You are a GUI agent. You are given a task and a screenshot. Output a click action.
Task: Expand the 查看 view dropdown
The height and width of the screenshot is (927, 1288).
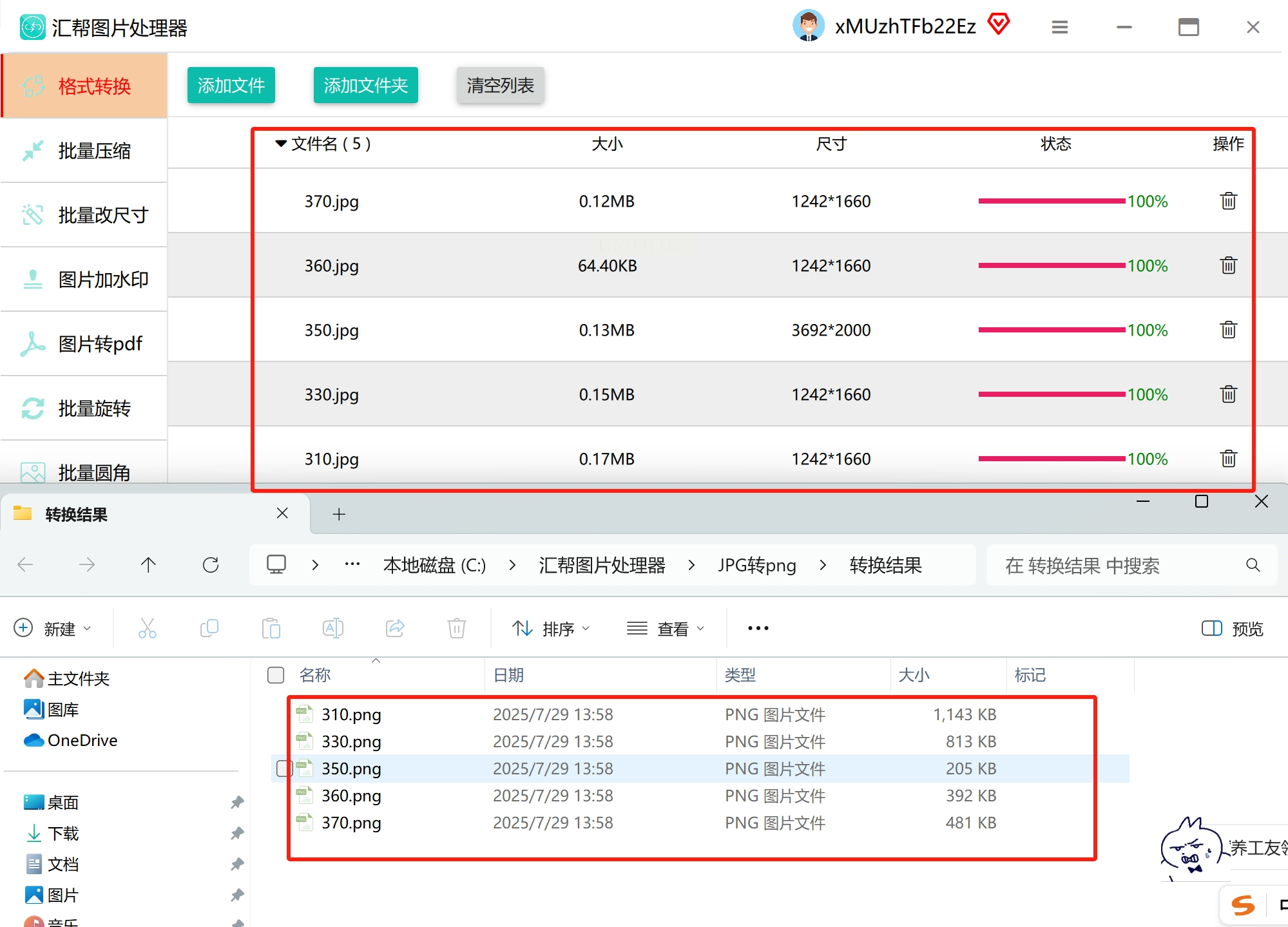coord(666,628)
